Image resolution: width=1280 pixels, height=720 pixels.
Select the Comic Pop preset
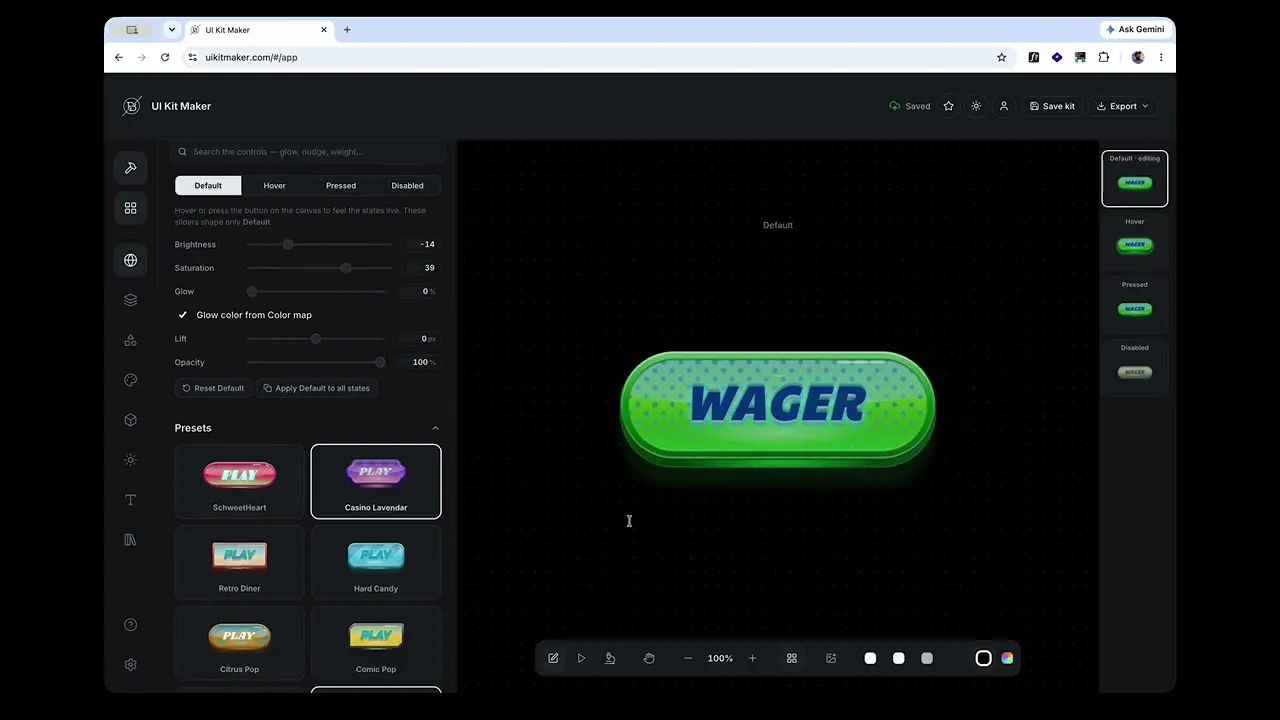pos(376,643)
